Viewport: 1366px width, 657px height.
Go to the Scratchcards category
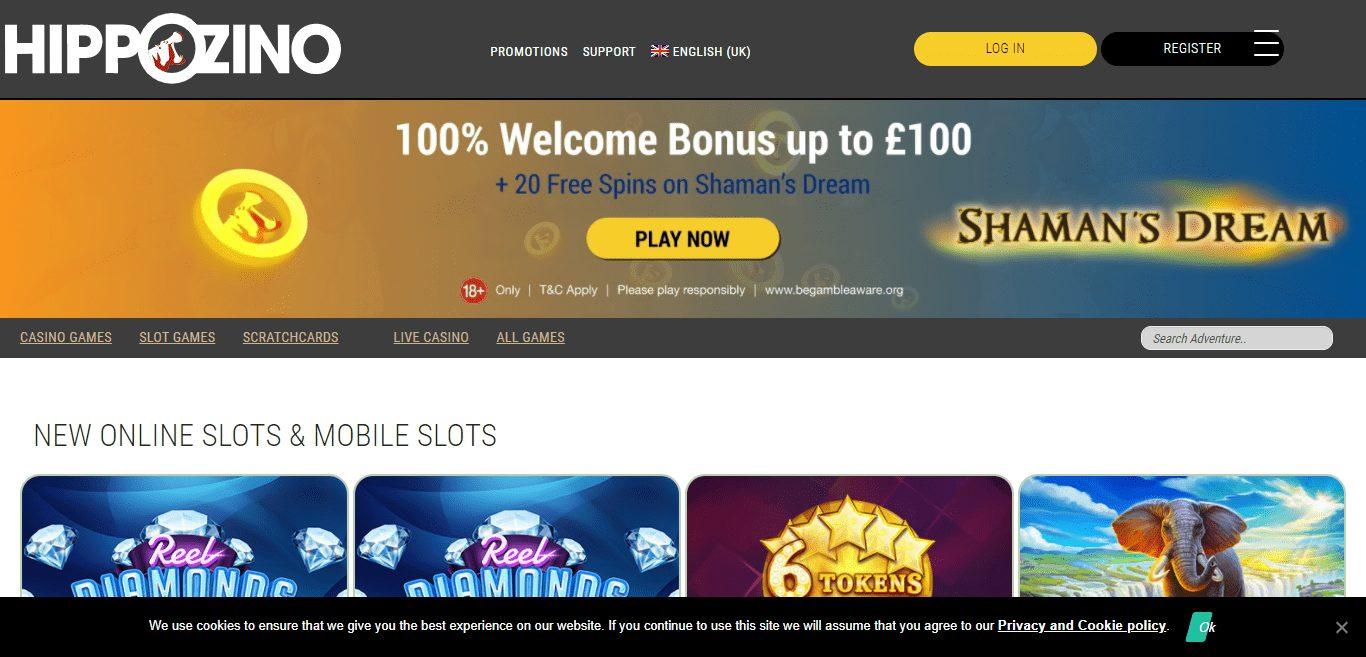(x=290, y=338)
